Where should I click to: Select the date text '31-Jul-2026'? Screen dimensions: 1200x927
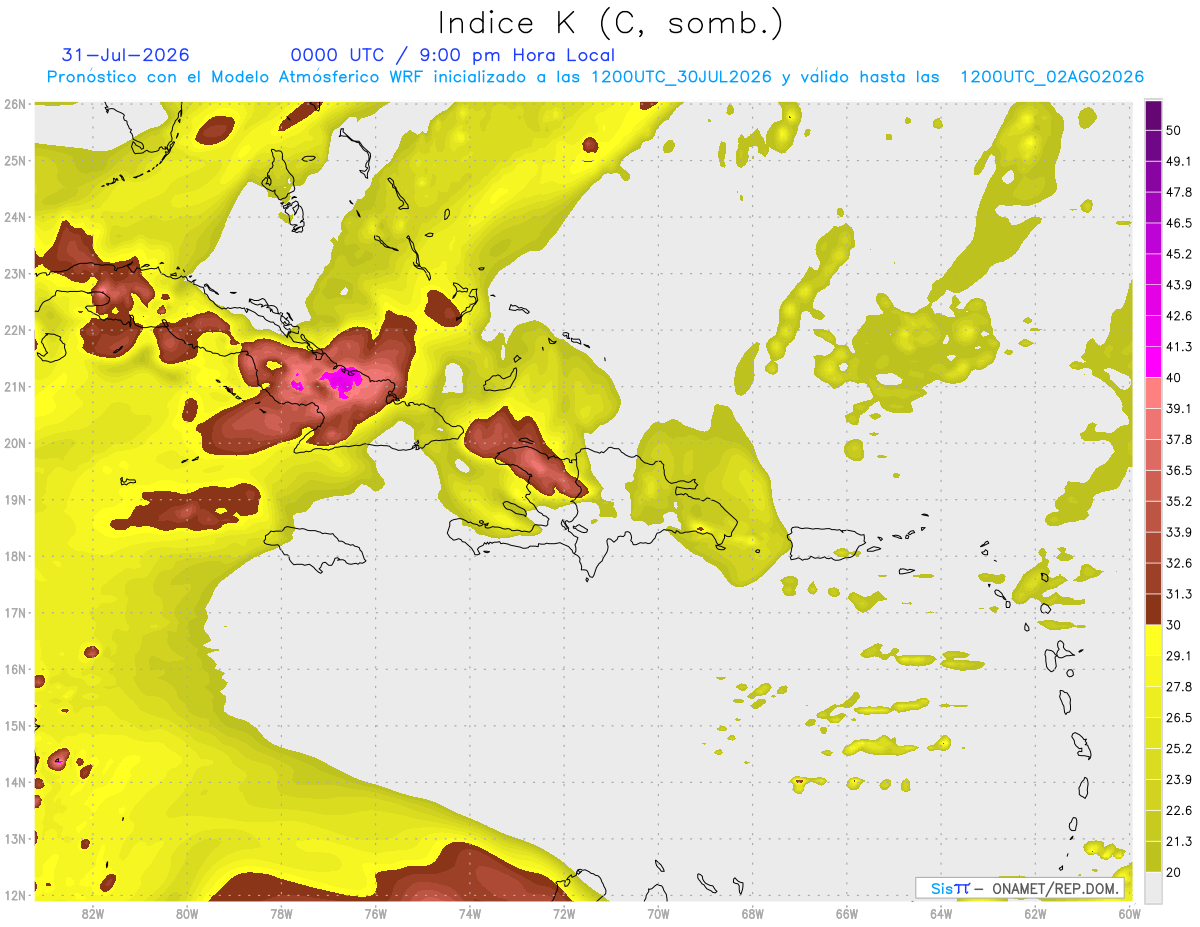tap(125, 55)
